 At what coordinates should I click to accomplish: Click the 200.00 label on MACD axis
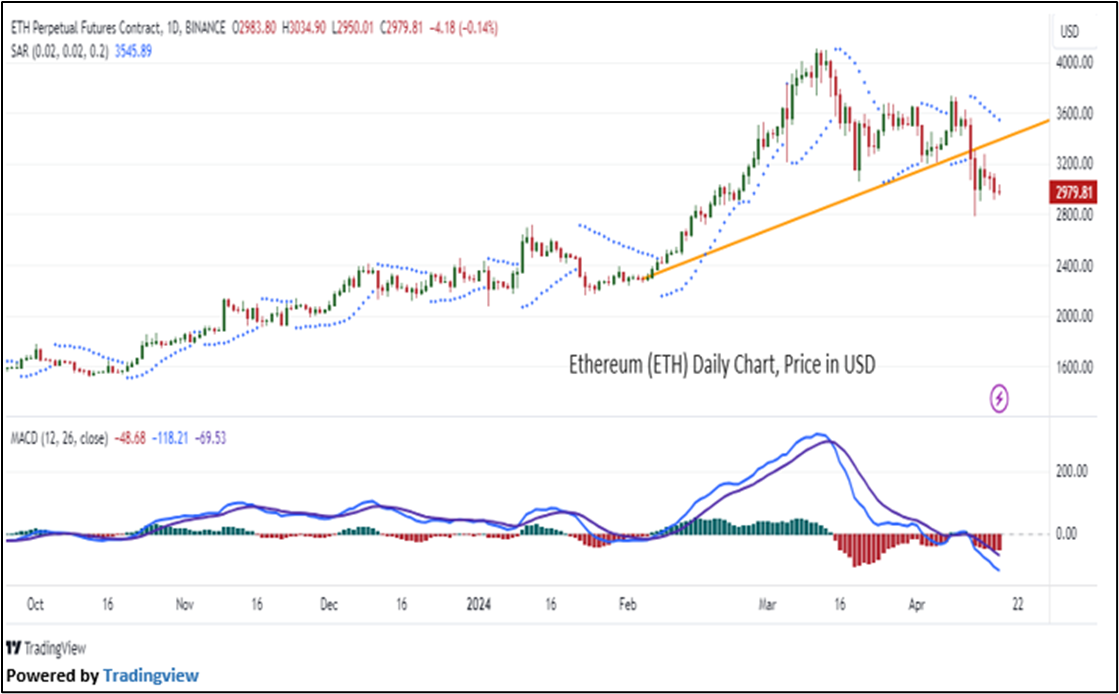[1071, 472]
